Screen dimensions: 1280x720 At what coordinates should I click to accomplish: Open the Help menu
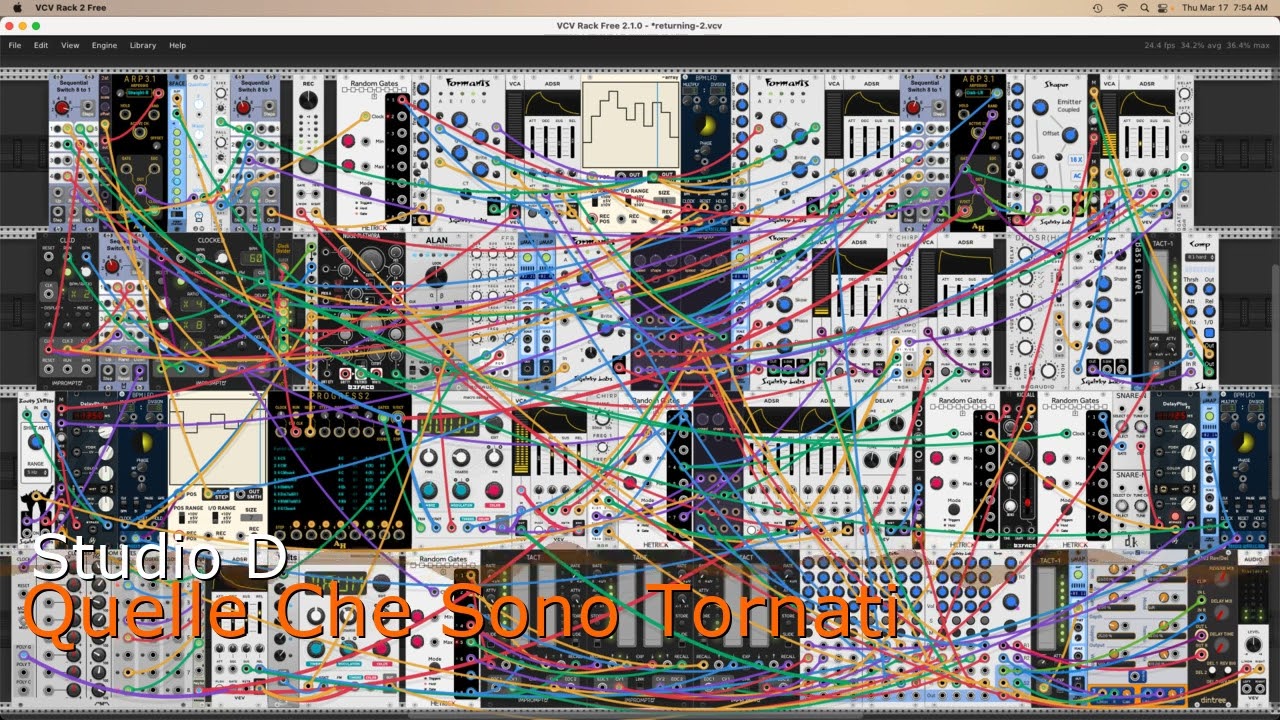[177, 45]
